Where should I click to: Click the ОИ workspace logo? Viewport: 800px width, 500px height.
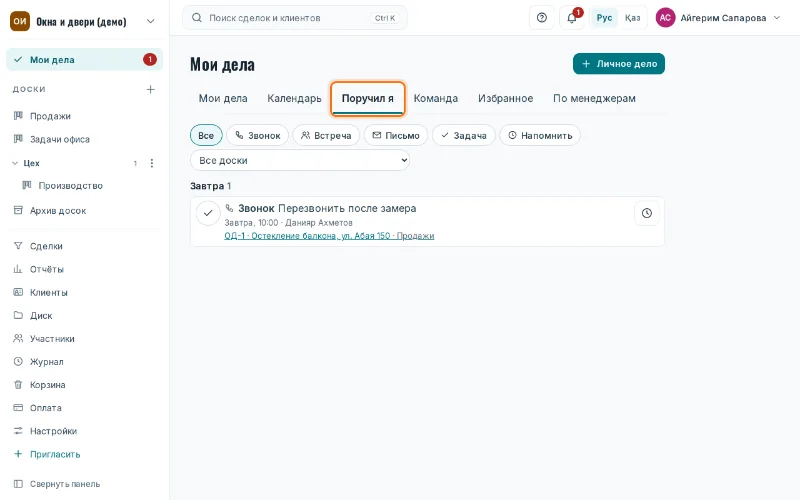(20, 21)
